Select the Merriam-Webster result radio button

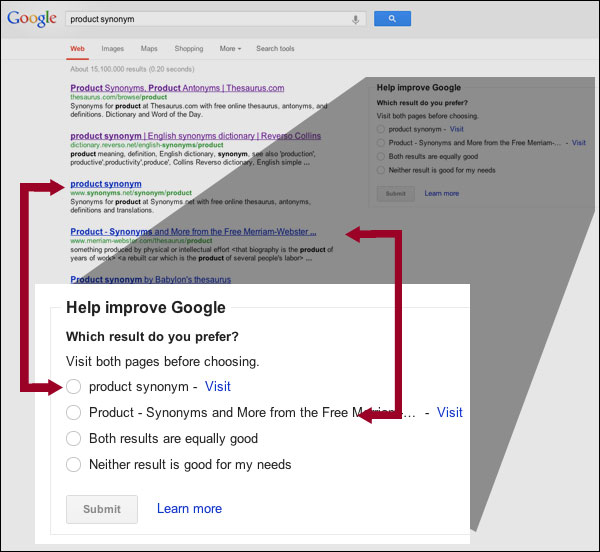(73, 413)
